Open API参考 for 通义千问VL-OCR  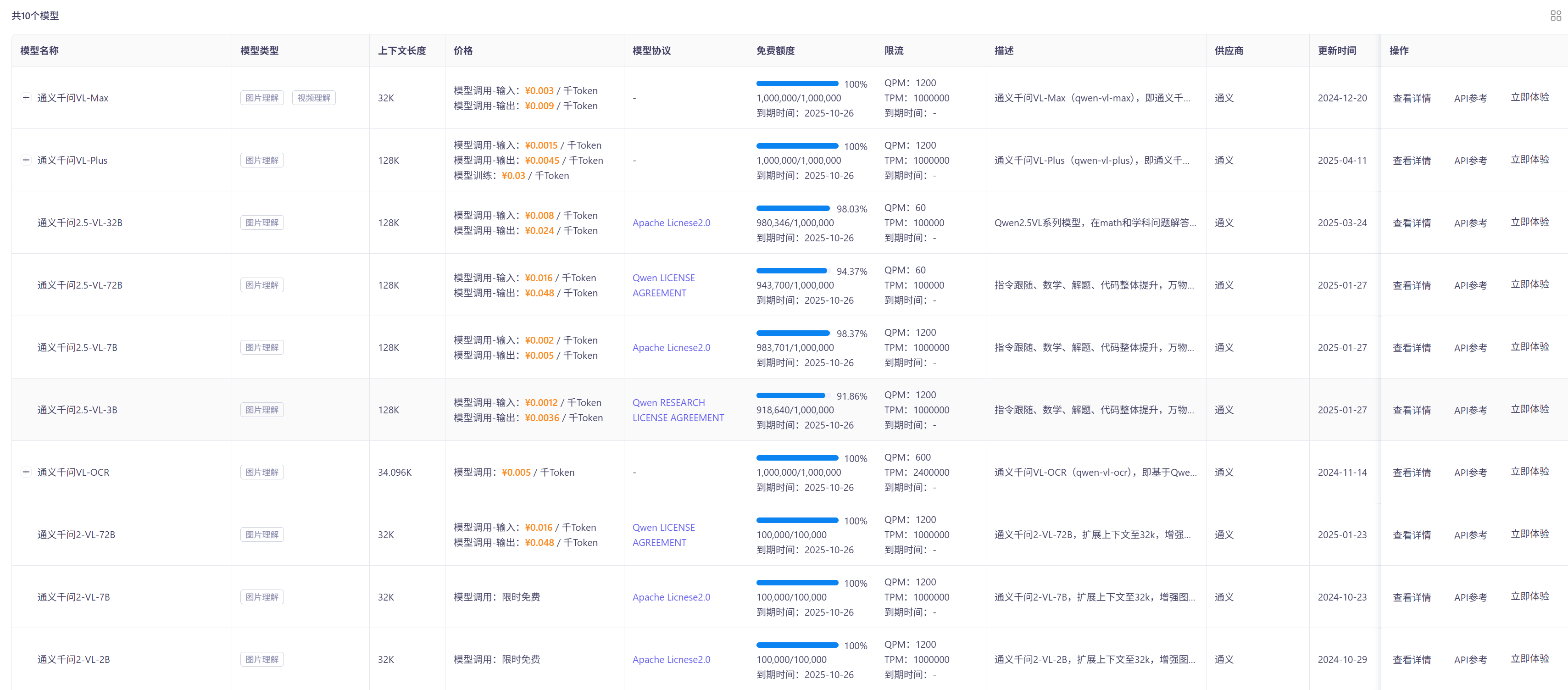[1470, 472]
